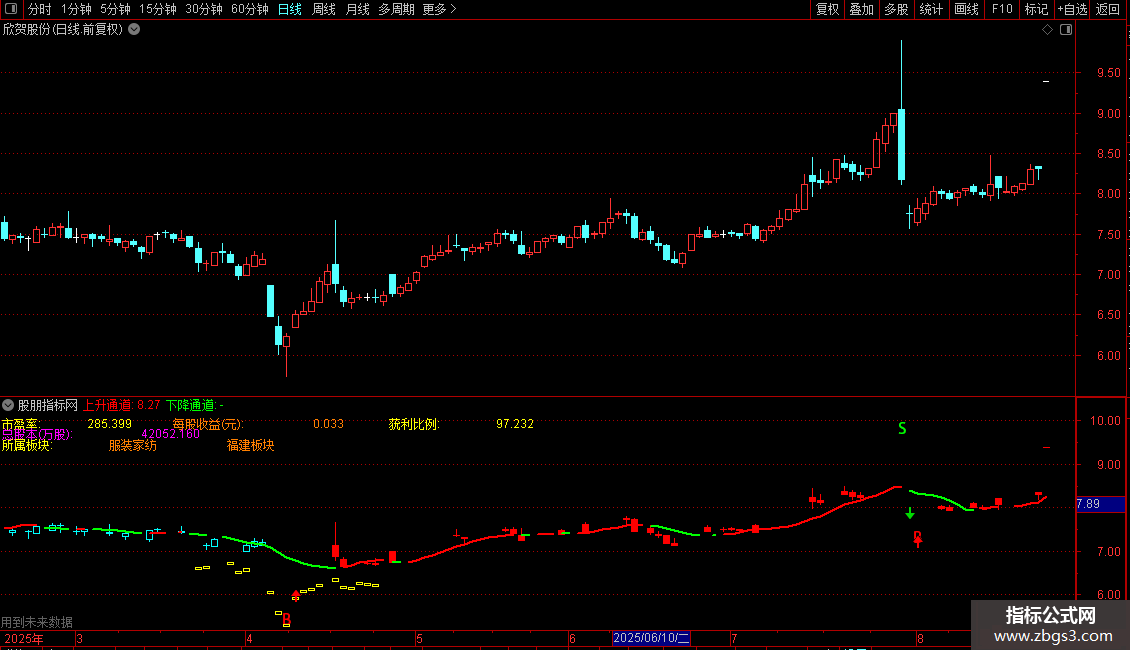Screen dimensions: 1130x650
Task: Click the 0.033 earnings value
Action: 329,424
